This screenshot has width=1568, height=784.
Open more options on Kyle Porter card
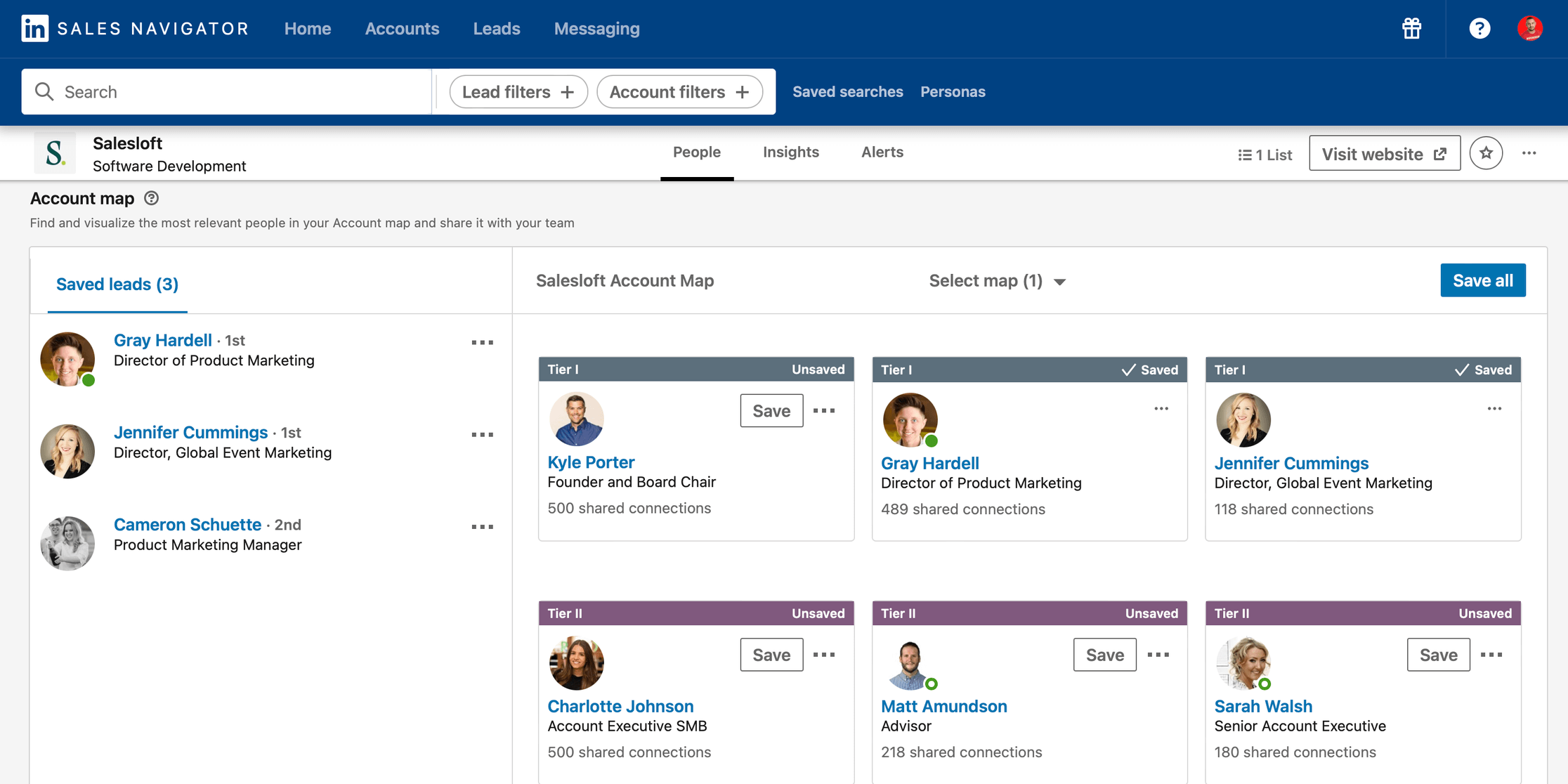(824, 410)
